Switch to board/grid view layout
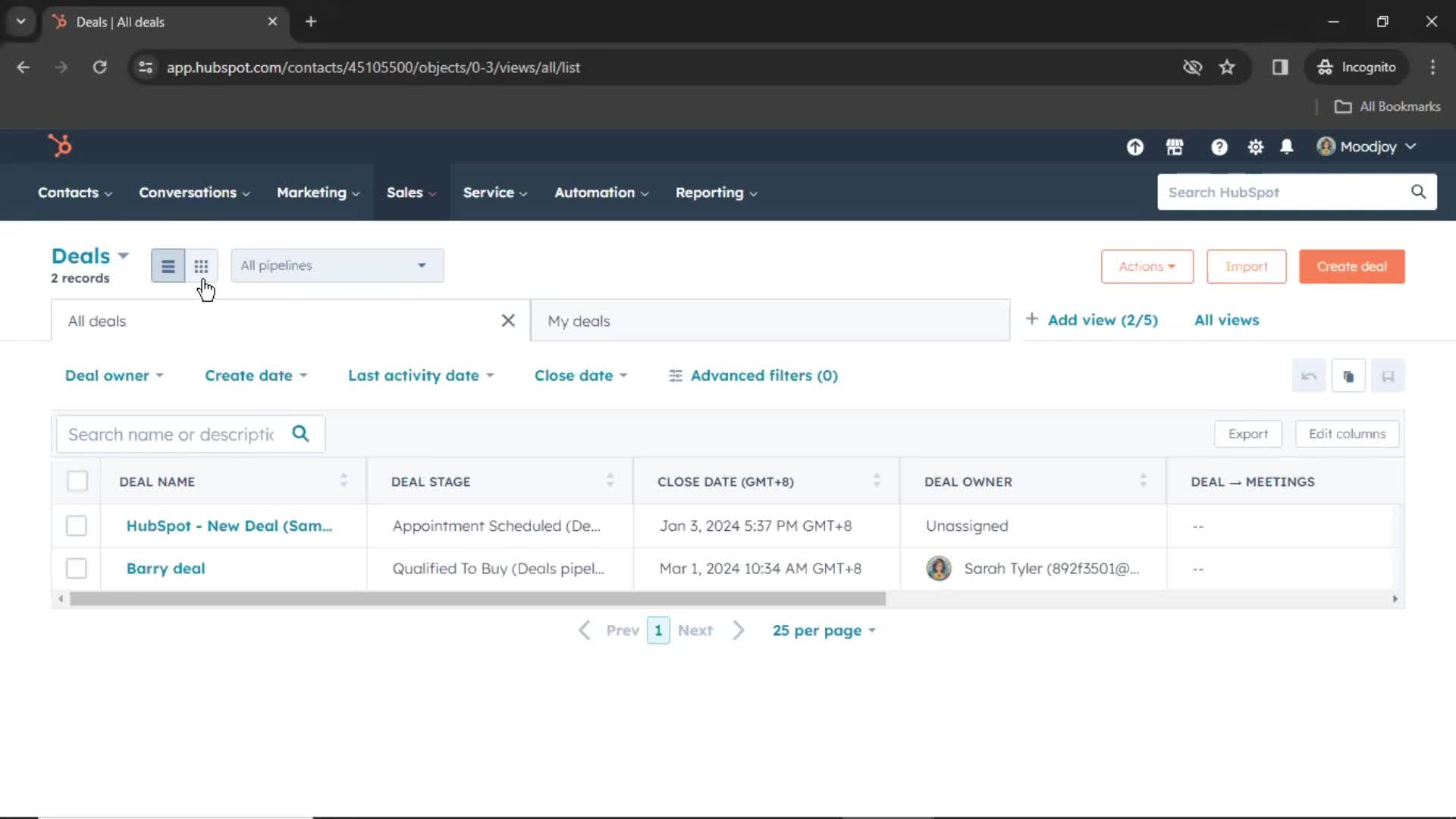The width and height of the screenshot is (1456, 819). [201, 265]
